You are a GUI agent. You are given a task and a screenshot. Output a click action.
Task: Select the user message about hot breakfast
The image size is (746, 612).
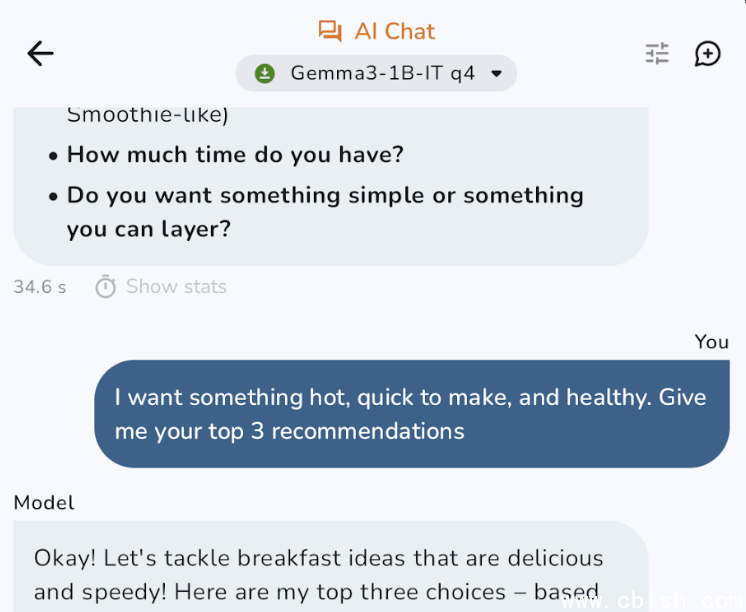click(x=412, y=414)
